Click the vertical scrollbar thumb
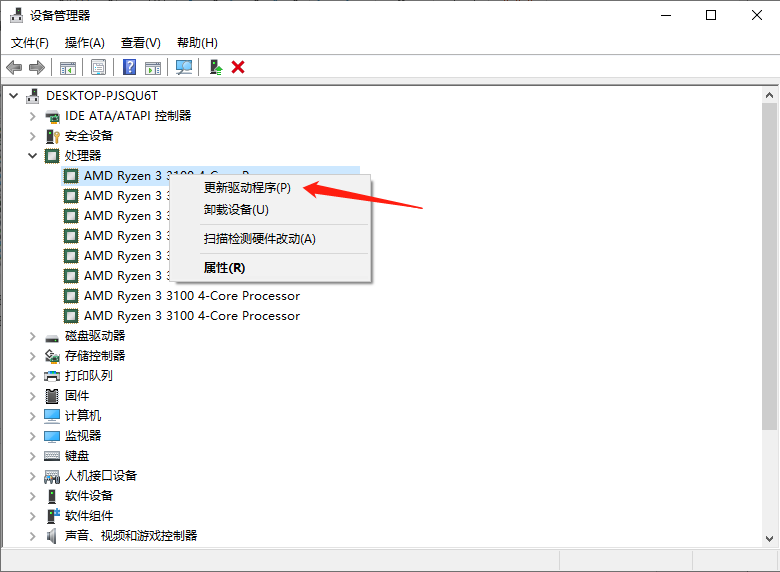Image resolution: width=780 pixels, height=572 pixels. click(x=769, y=267)
